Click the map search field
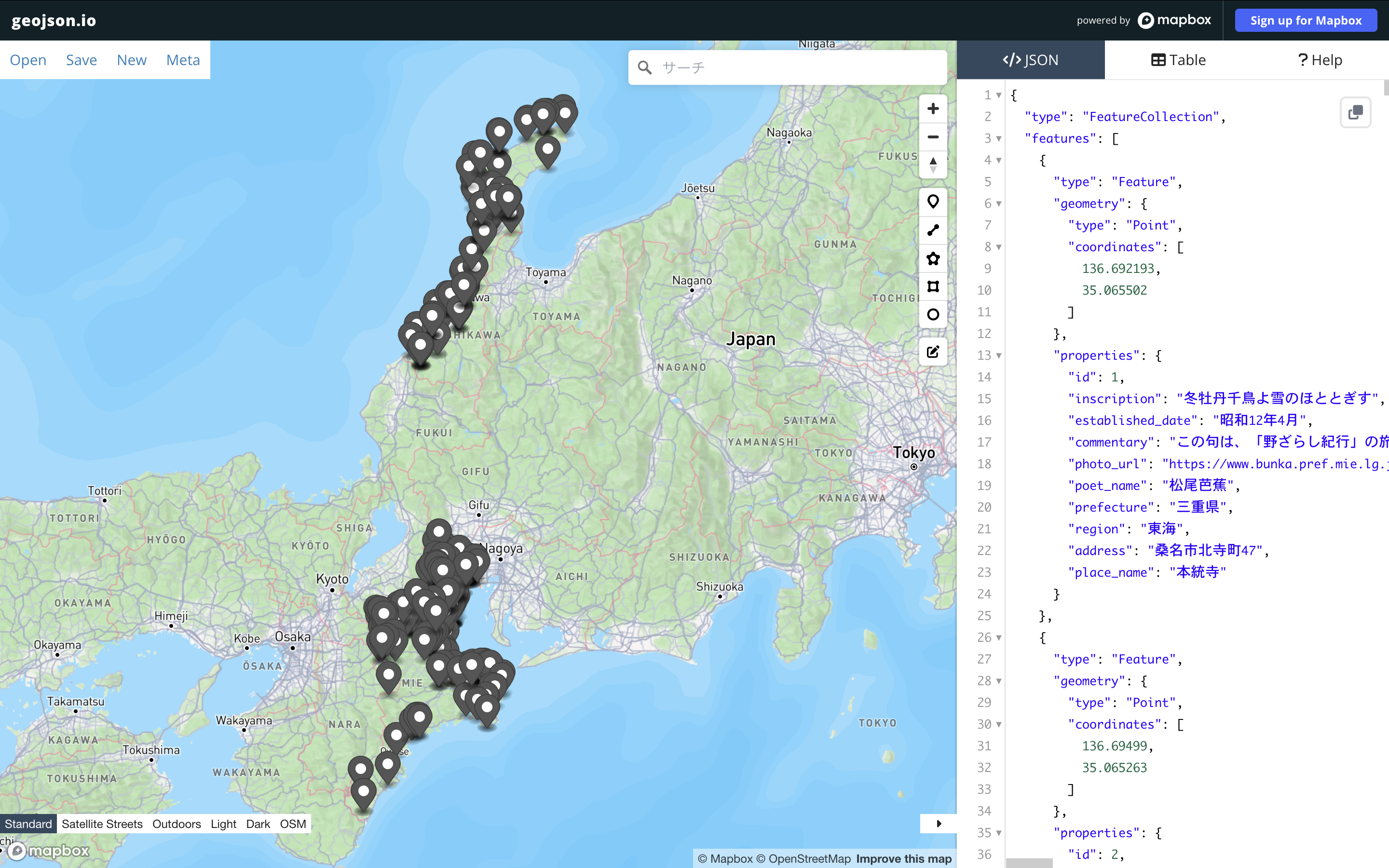The image size is (1389, 868). pyautogui.click(x=798, y=68)
